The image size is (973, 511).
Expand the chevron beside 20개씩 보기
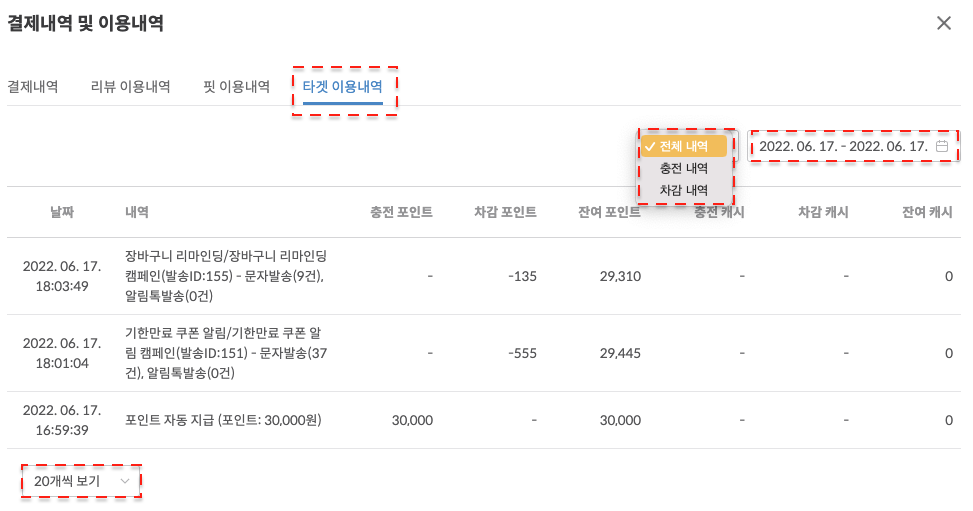tap(125, 481)
